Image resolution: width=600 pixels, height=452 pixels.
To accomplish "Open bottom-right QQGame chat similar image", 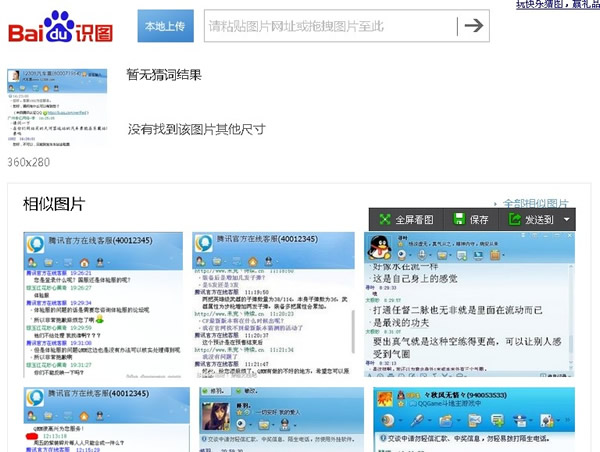I will point(469,420).
